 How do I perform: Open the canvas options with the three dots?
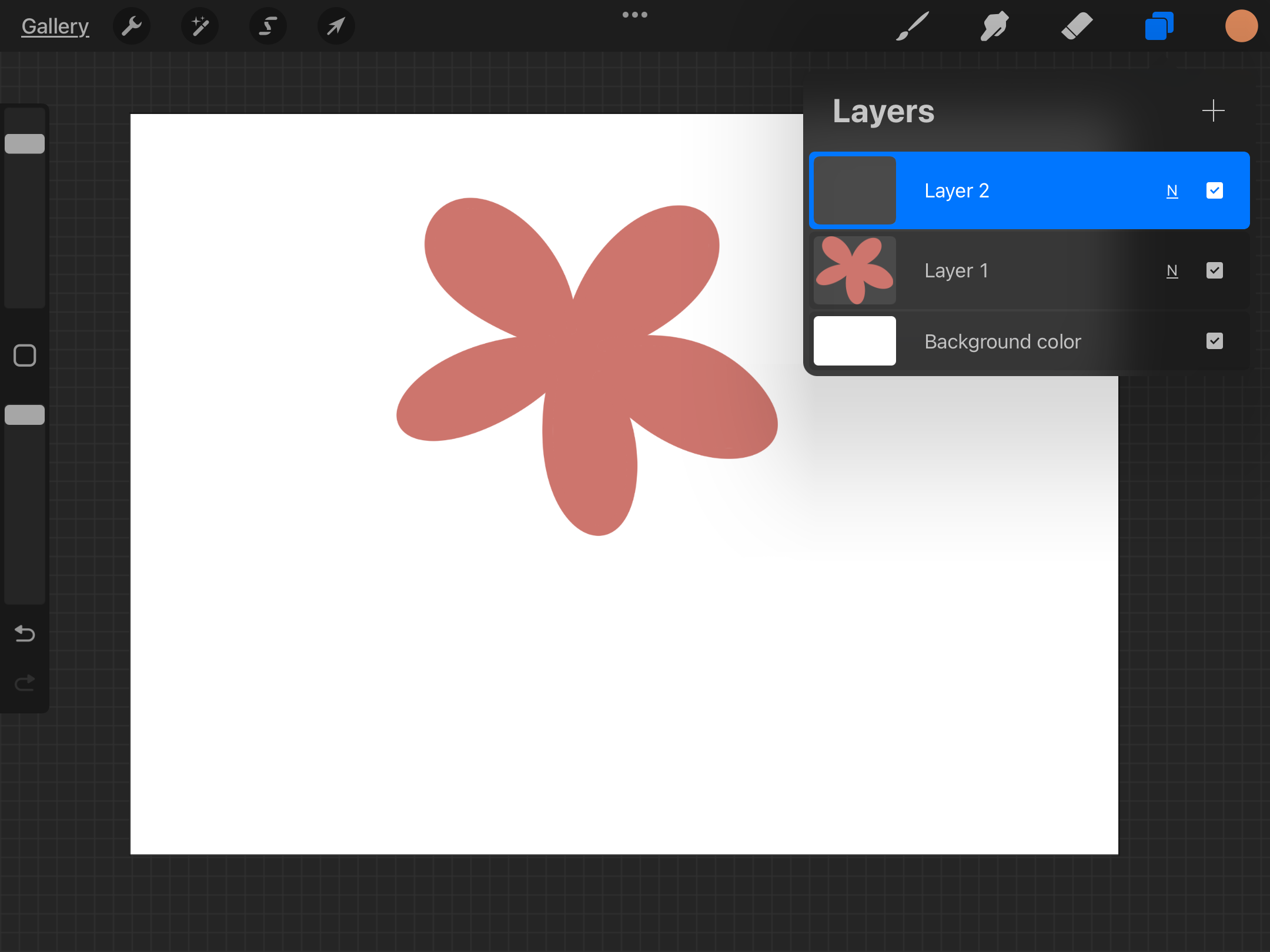pyautogui.click(x=635, y=14)
